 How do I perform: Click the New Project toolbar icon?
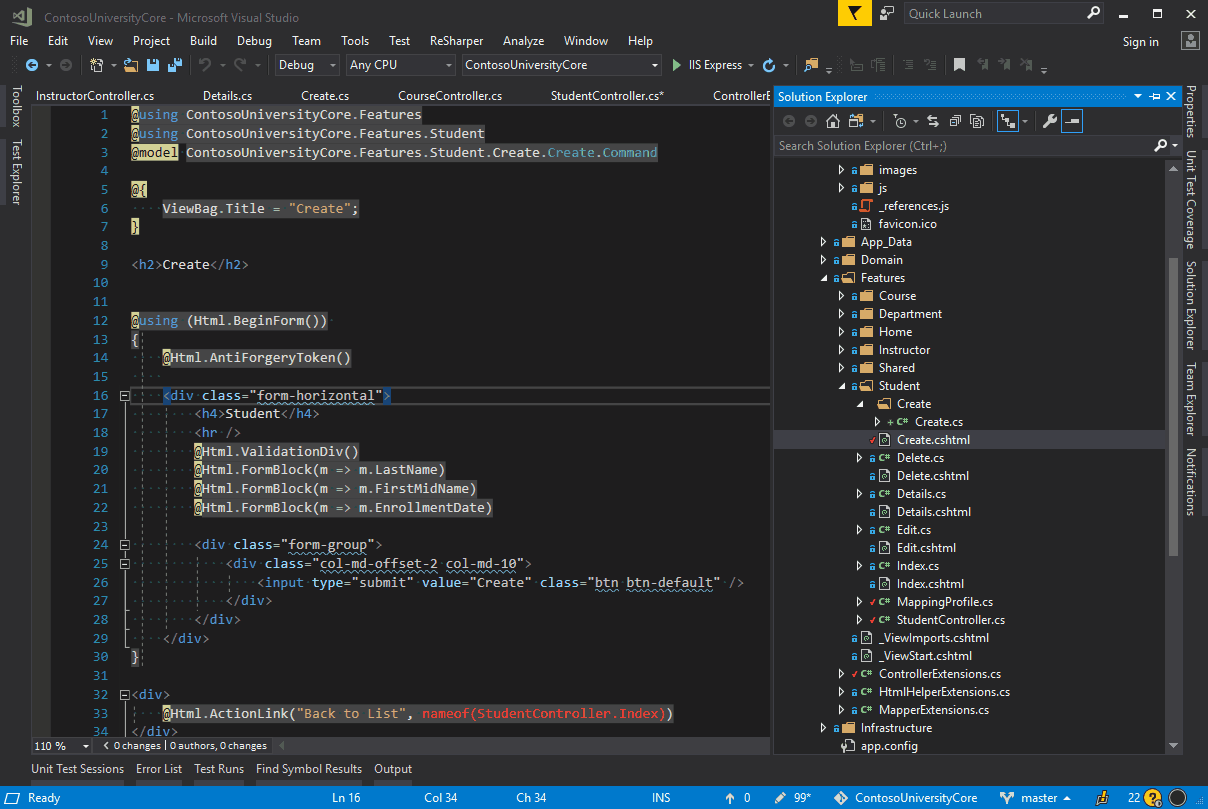(97, 65)
